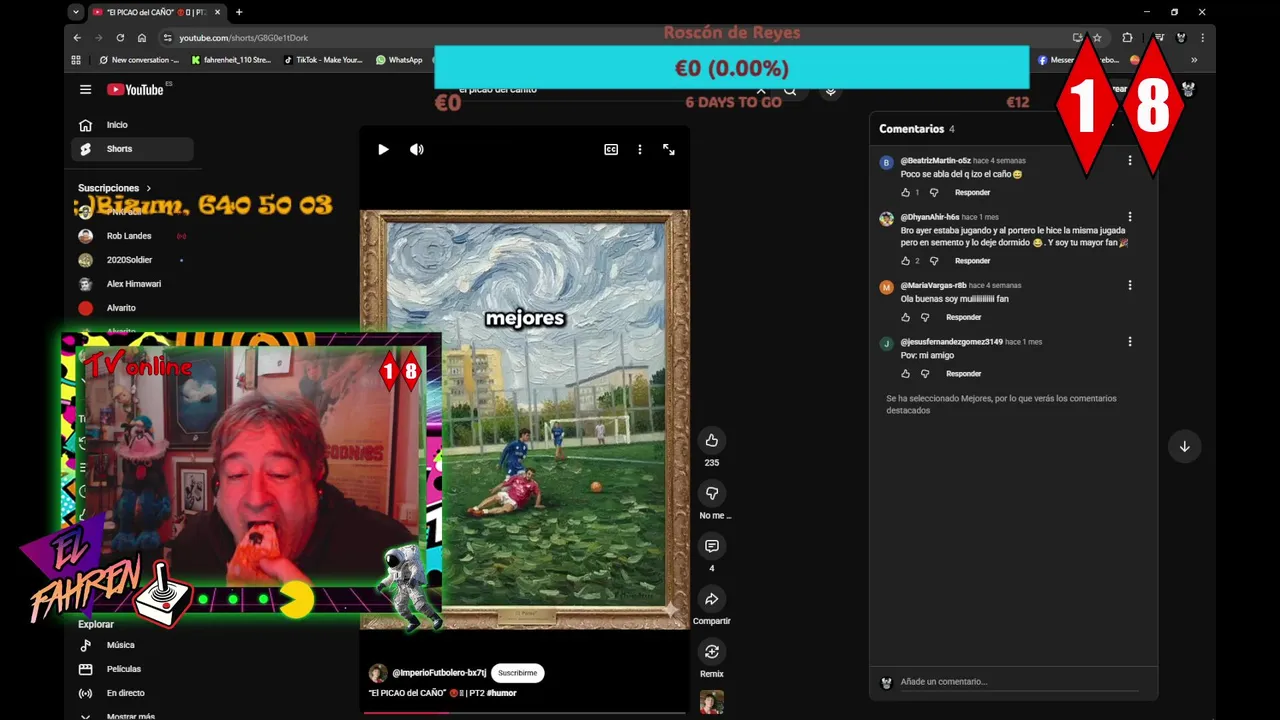
Task: Select Shorts in the YouTube sidebar
Action: pyautogui.click(x=132, y=149)
